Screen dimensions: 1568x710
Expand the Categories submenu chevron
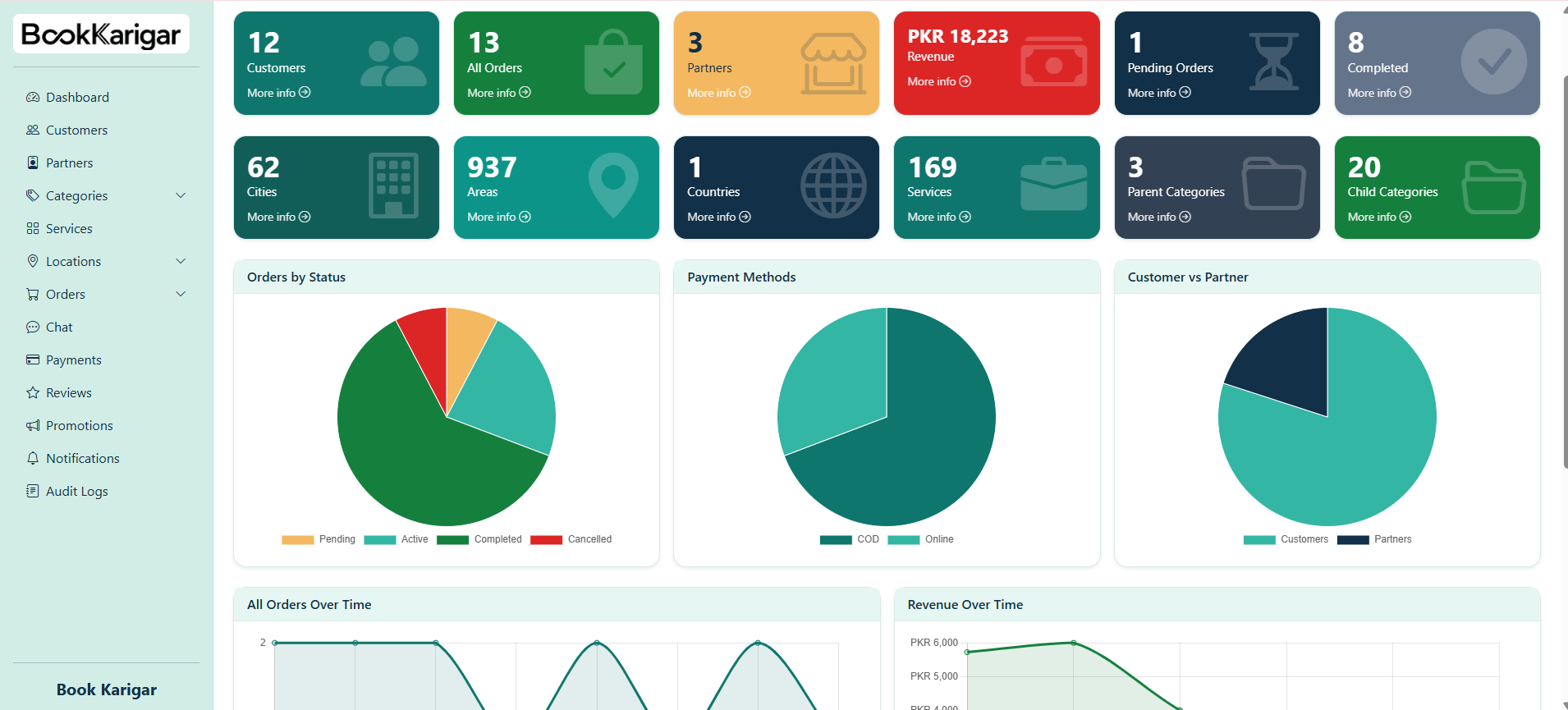[181, 195]
